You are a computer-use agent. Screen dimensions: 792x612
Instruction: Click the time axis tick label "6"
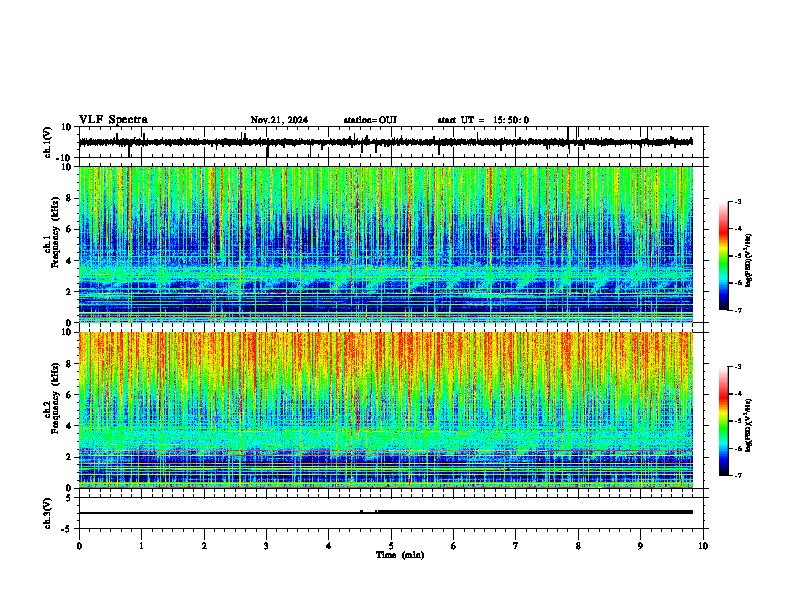[454, 546]
